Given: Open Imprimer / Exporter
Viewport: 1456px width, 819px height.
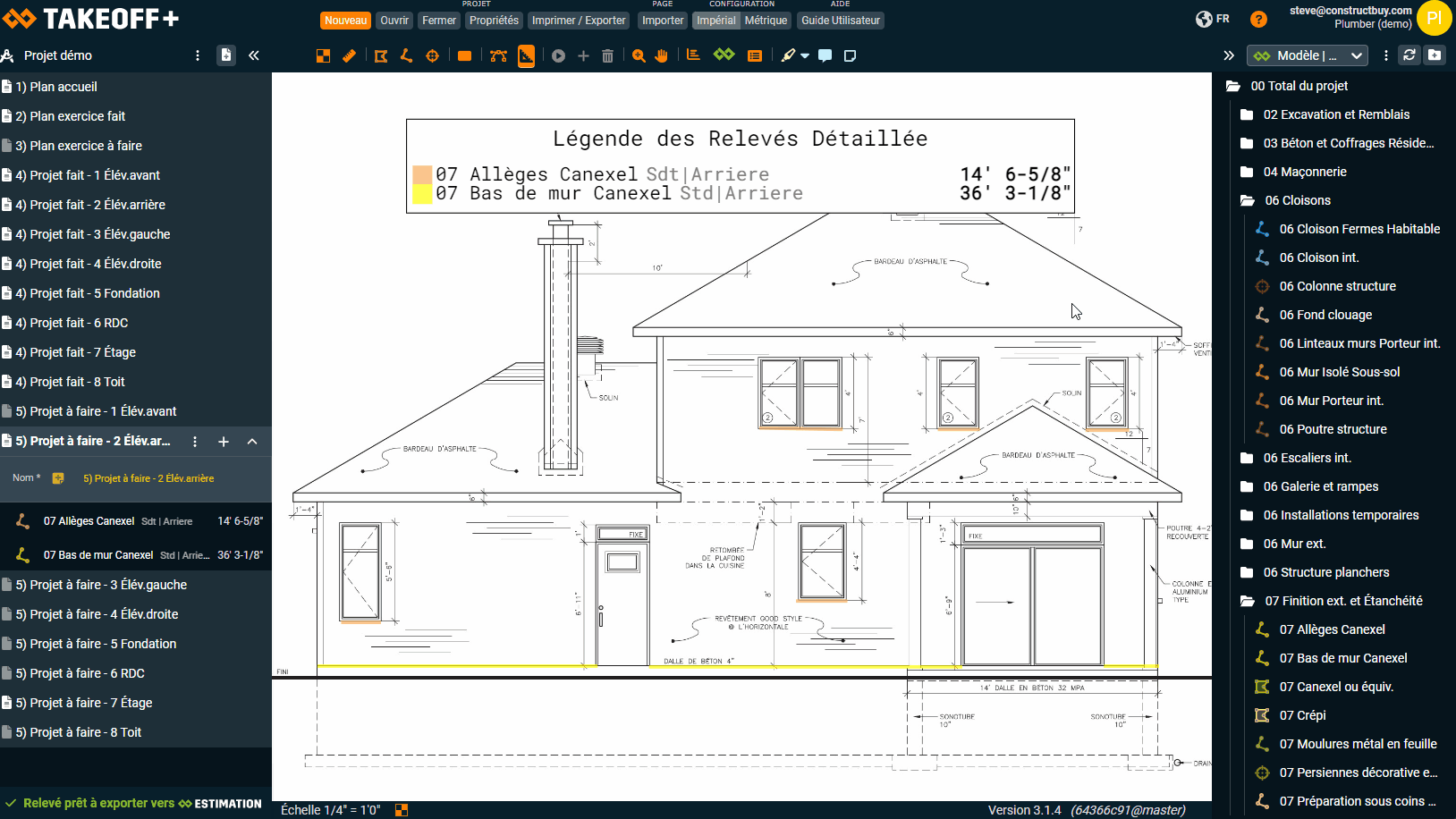Looking at the screenshot, I should [579, 21].
